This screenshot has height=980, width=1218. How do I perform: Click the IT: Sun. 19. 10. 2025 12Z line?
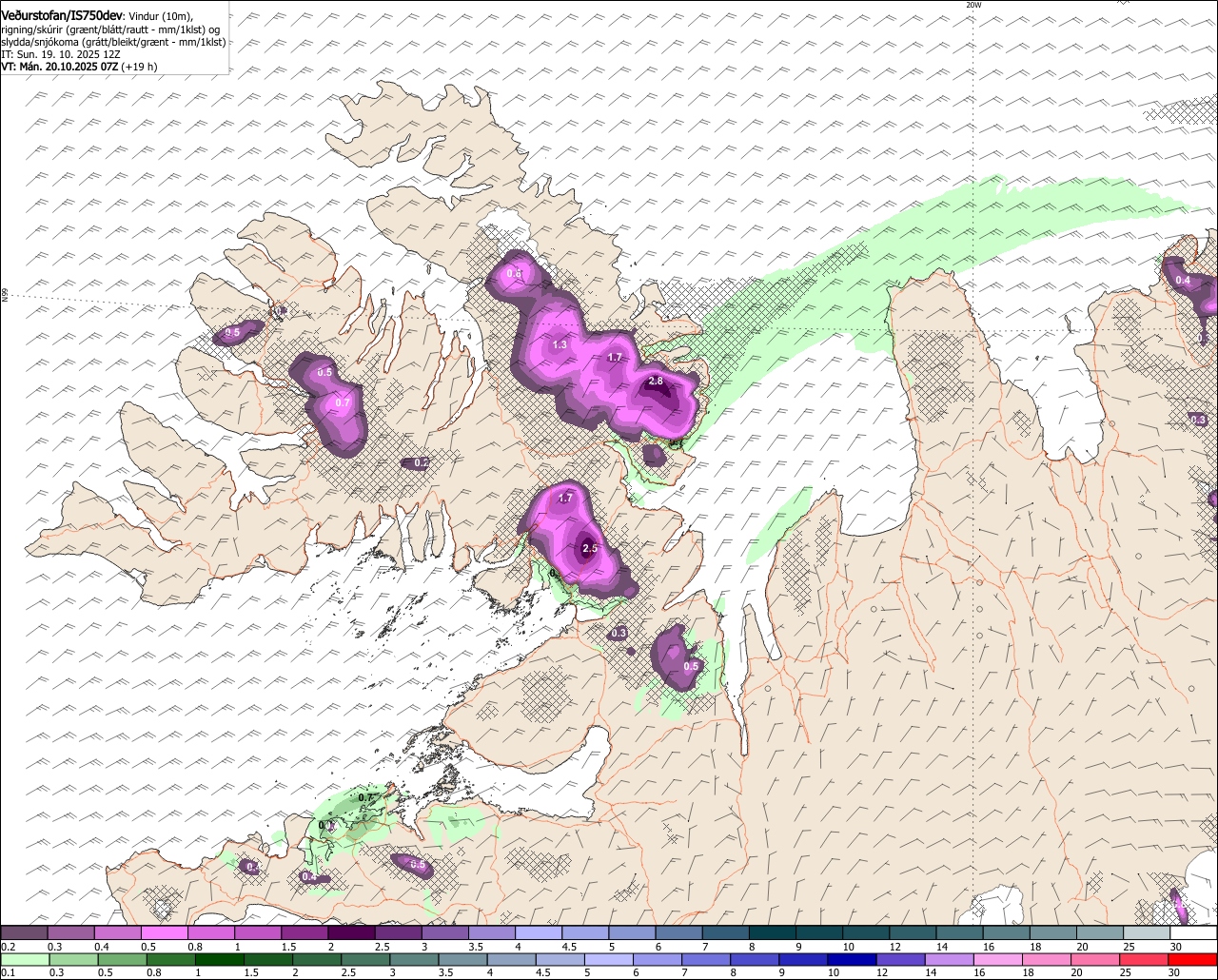[x=61, y=54]
